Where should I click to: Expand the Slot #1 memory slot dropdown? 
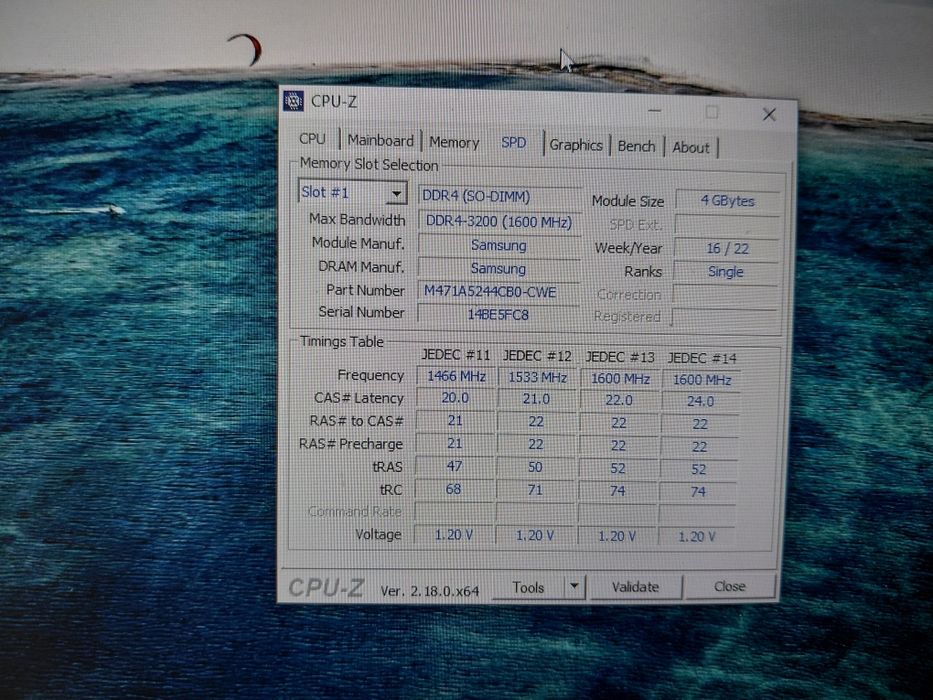396,193
